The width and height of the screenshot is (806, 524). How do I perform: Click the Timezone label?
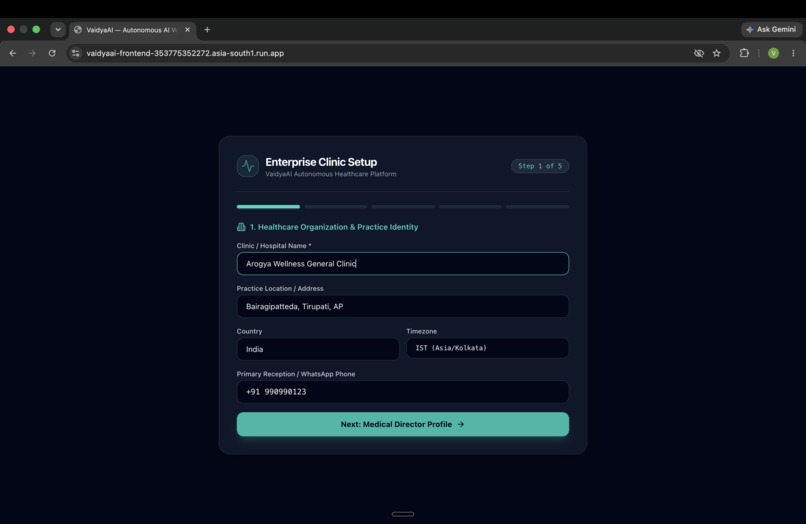422,331
